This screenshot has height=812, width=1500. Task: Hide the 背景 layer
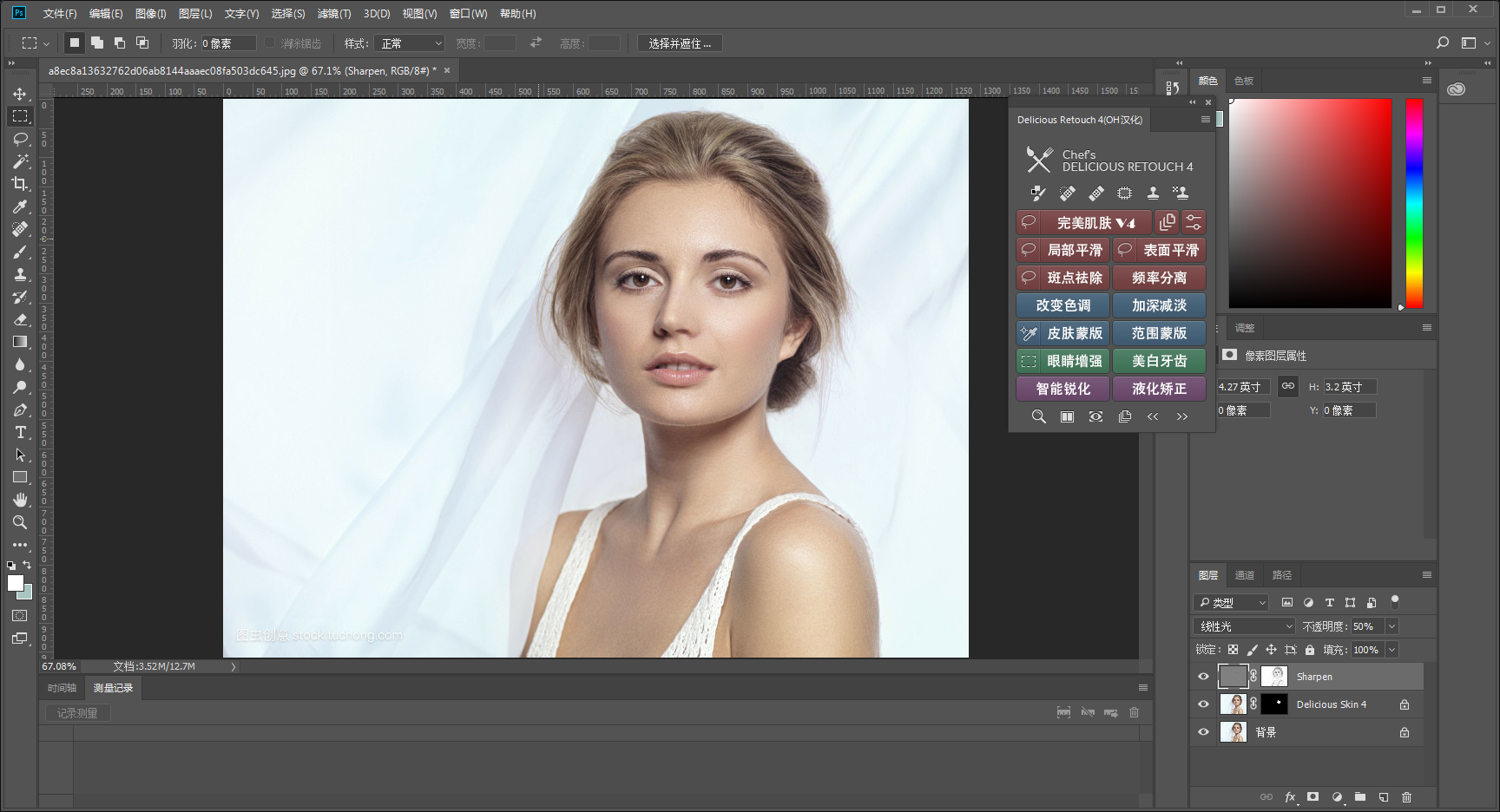coord(1203,731)
